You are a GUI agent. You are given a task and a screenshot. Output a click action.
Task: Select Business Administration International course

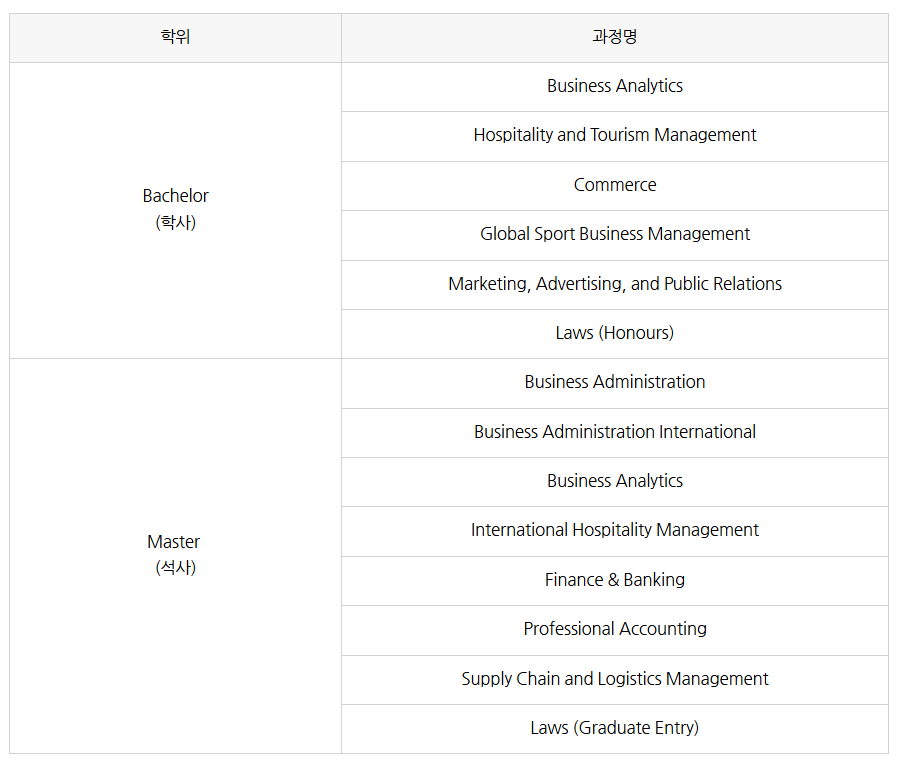point(614,432)
